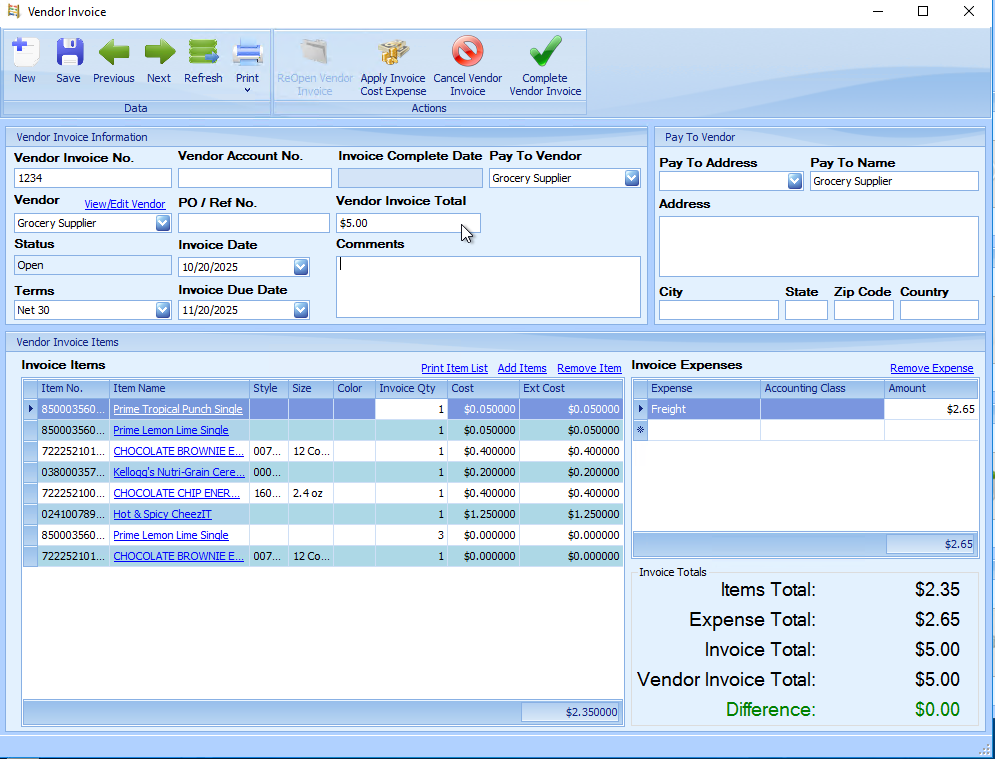Open the Invoice Date picker dropdown
Screen dimensions: 995x759
pyautogui.click(x=301, y=267)
